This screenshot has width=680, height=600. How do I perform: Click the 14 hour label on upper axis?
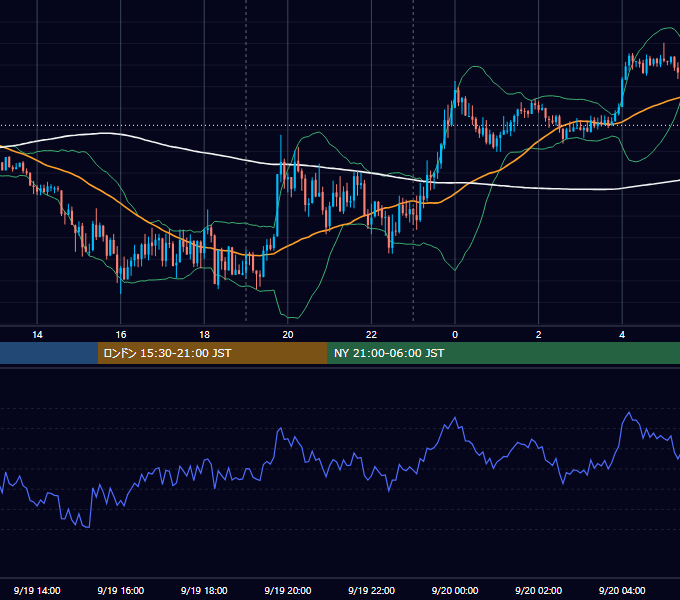point(37,335)
